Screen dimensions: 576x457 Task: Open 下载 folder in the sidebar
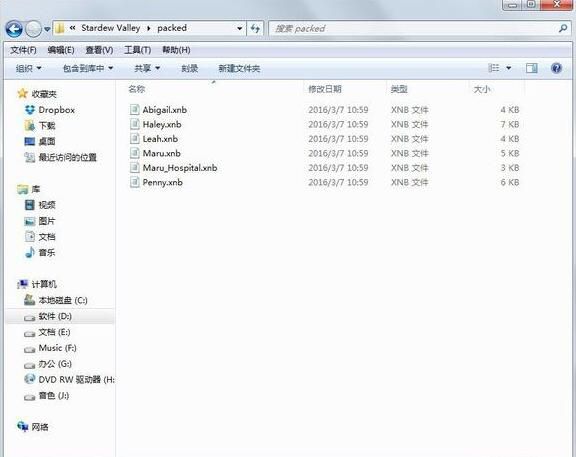[x=47, y=126]
